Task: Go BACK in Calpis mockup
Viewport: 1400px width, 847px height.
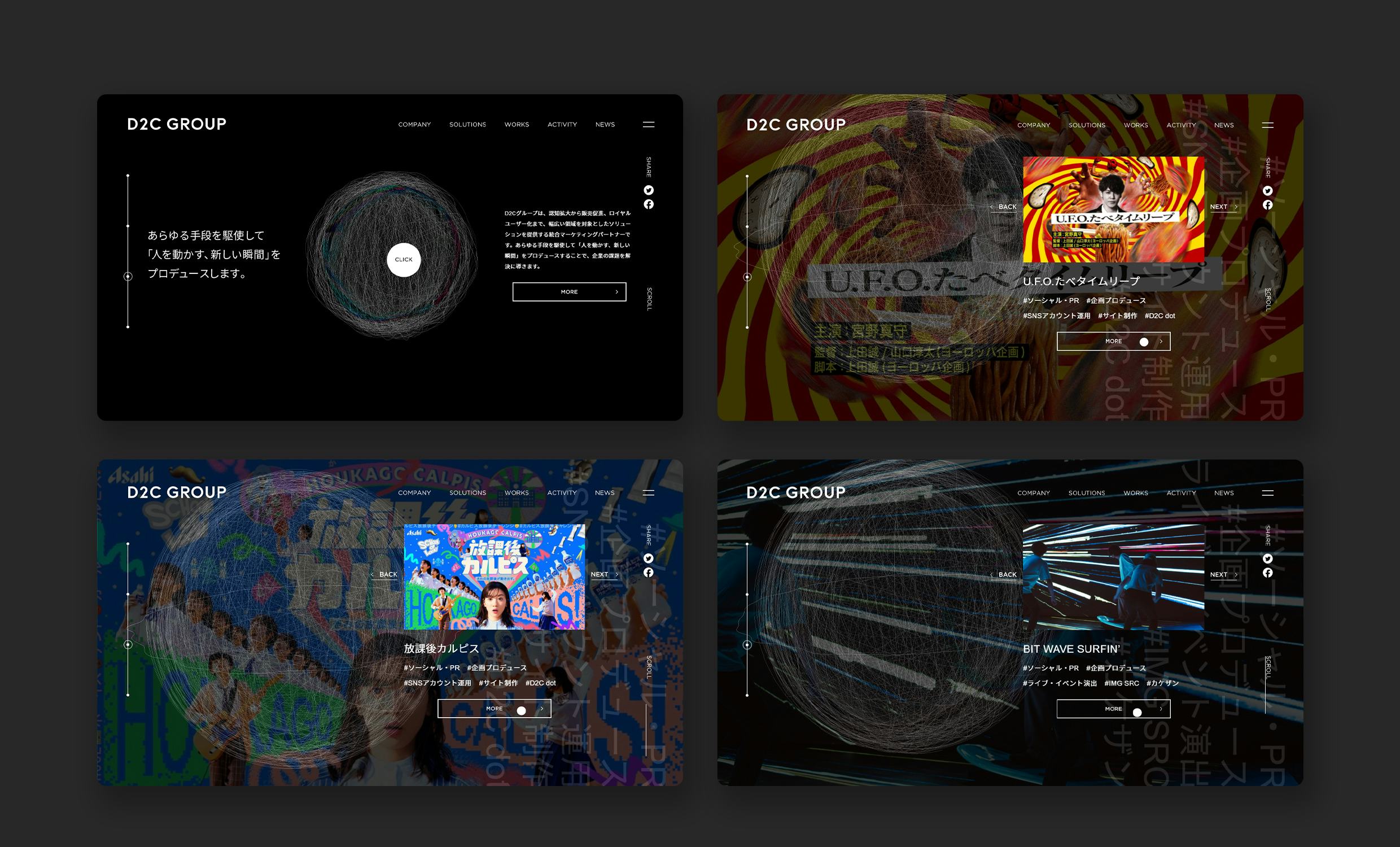Action: point(384,575)
